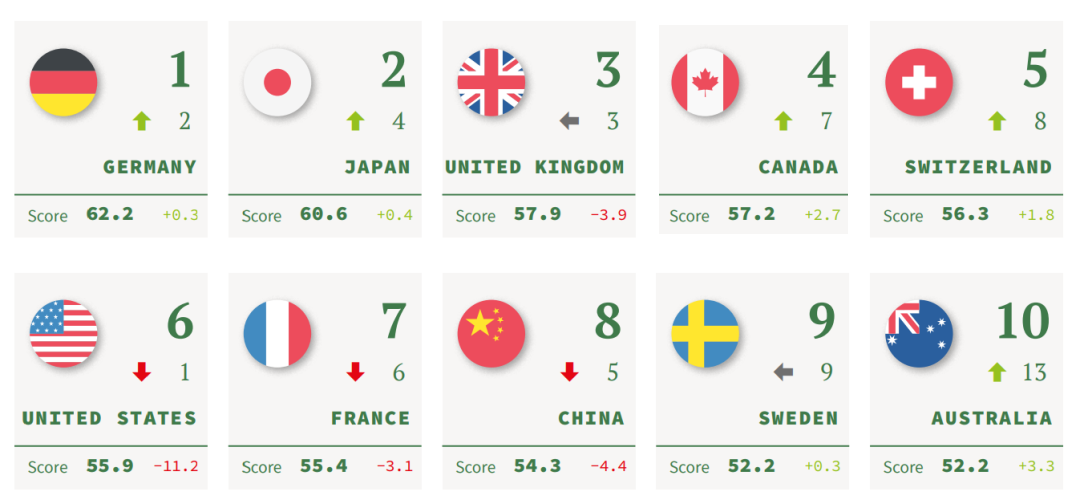
Task: Click Japan's score value 60.6
Action: pyautogui.click(x=323, y=214)
